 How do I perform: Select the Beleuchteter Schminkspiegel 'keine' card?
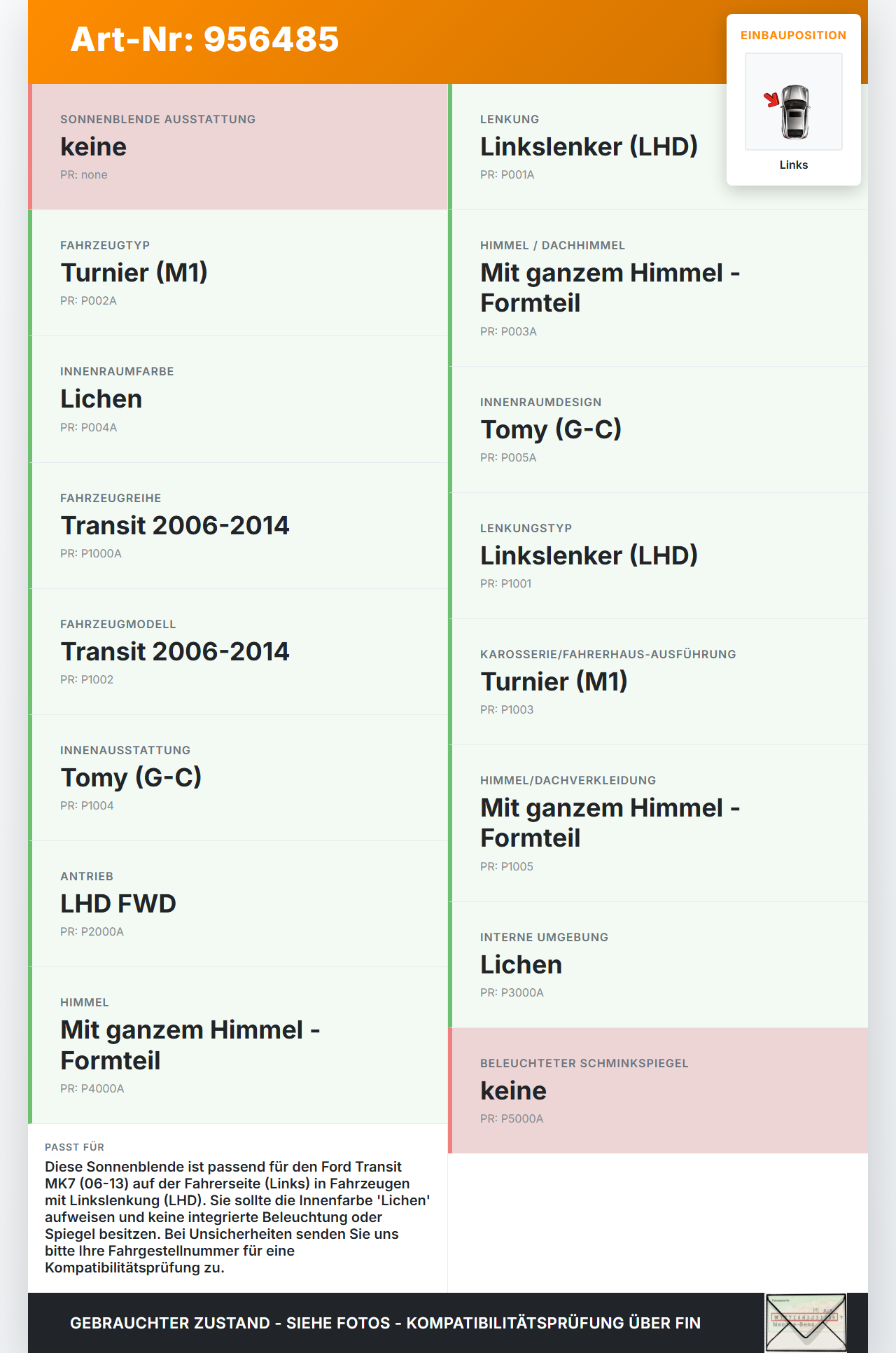658,1091
